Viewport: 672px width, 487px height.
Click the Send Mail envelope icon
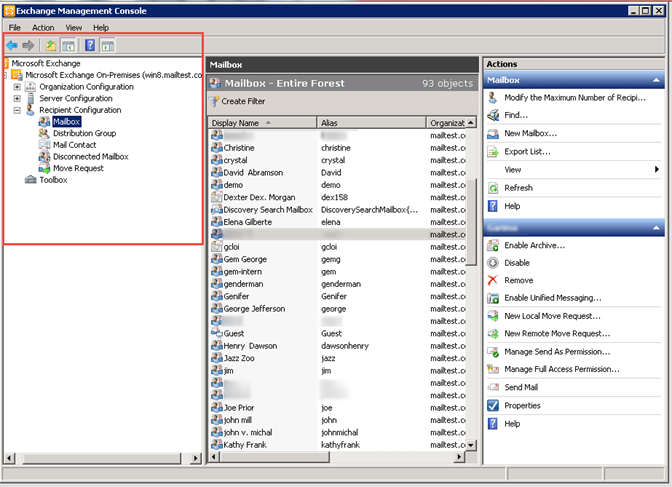(493, 387)
